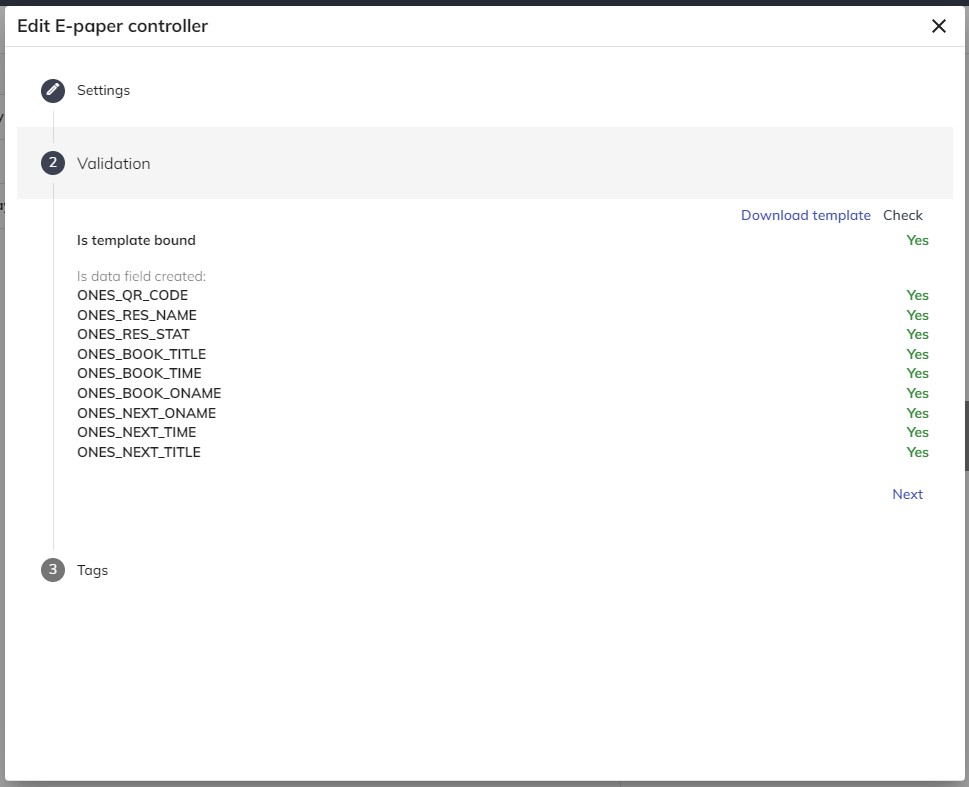The image size is (969, 787).
Task: Select the Validation step header
Action: 114,163
